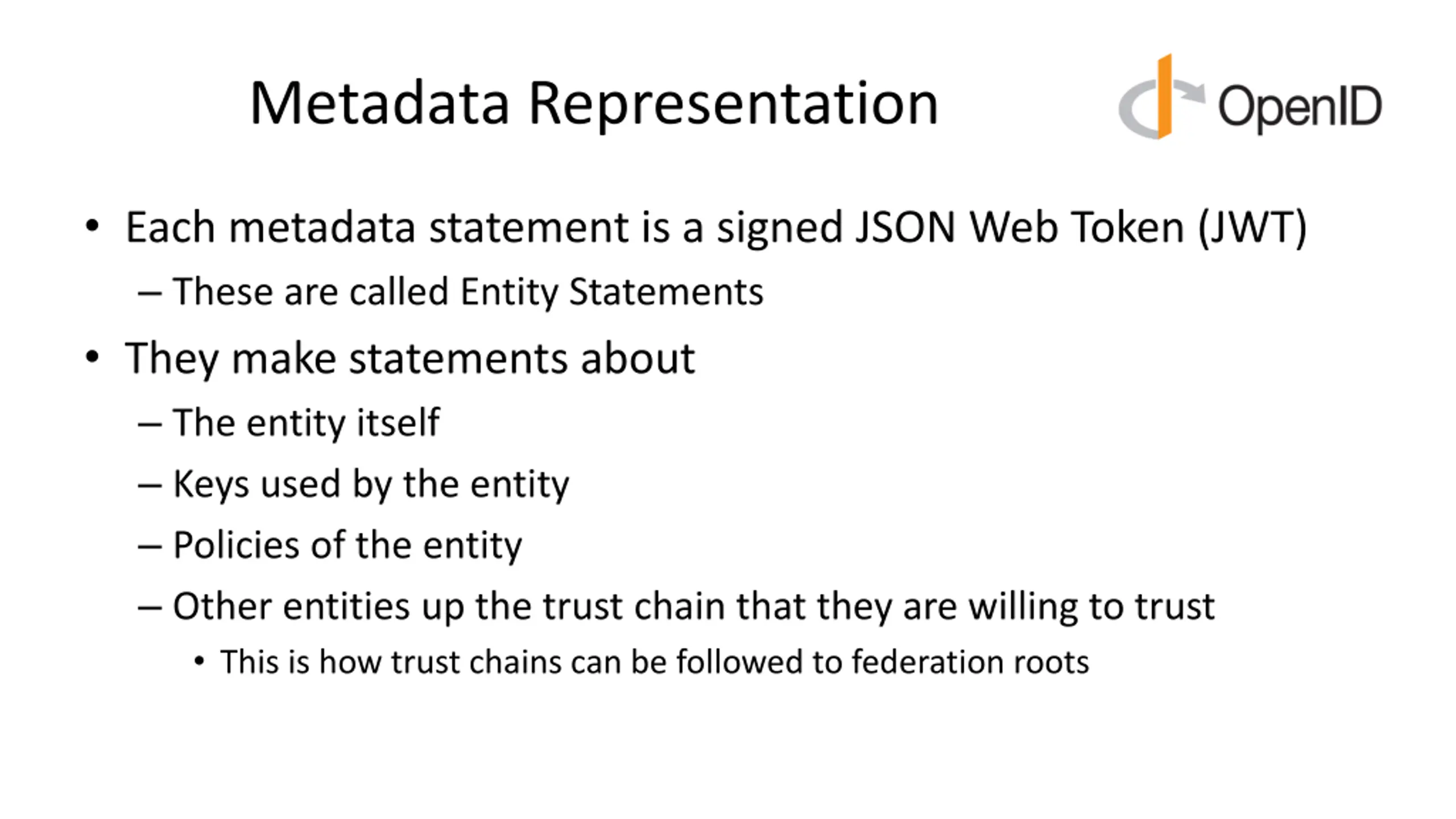Click the federation roots sub-sub-bullet
The height and width of the screenshot is (819, 1456).
tap(655, 662)
